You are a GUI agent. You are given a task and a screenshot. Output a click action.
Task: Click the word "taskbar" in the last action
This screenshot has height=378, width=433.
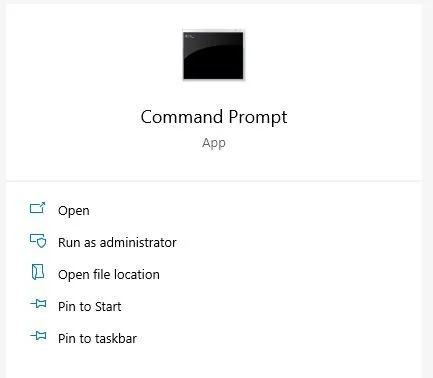(x=116, y=338)
